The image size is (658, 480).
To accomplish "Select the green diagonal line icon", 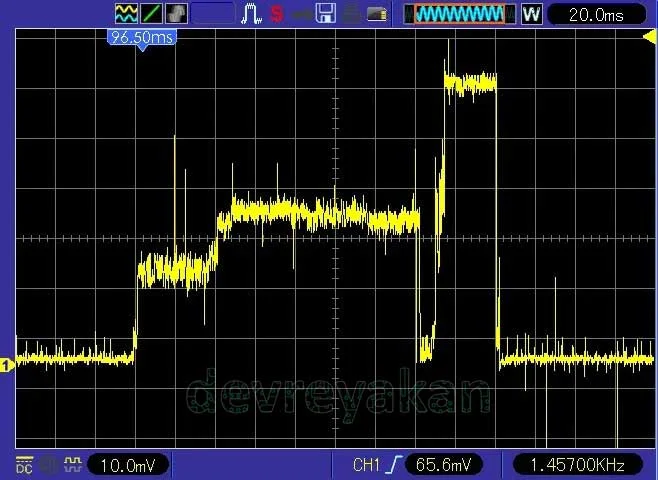I will click(151, 13).
